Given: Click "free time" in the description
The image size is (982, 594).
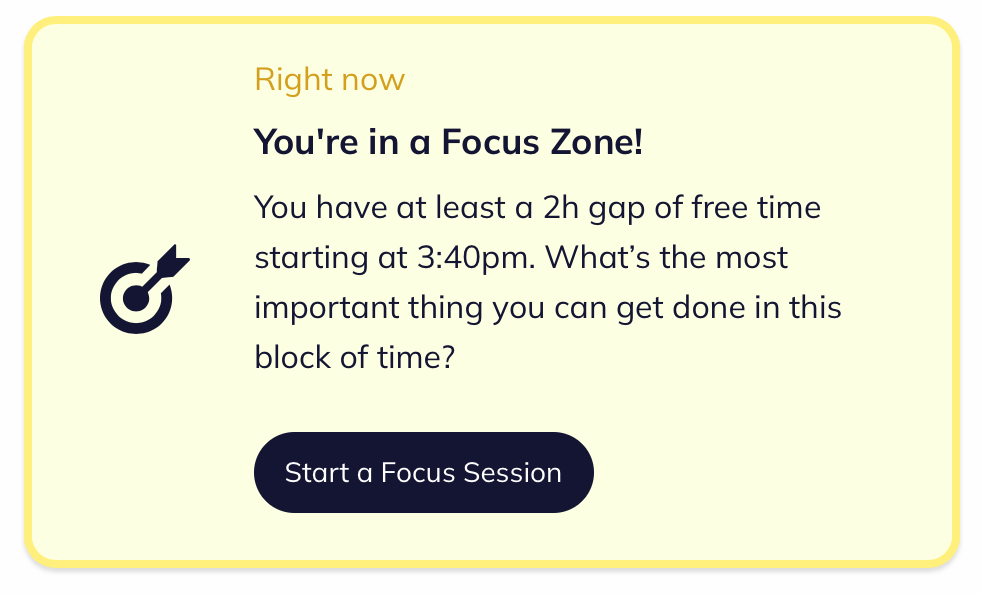Looking at the screenshot, I should pos(755,207).
